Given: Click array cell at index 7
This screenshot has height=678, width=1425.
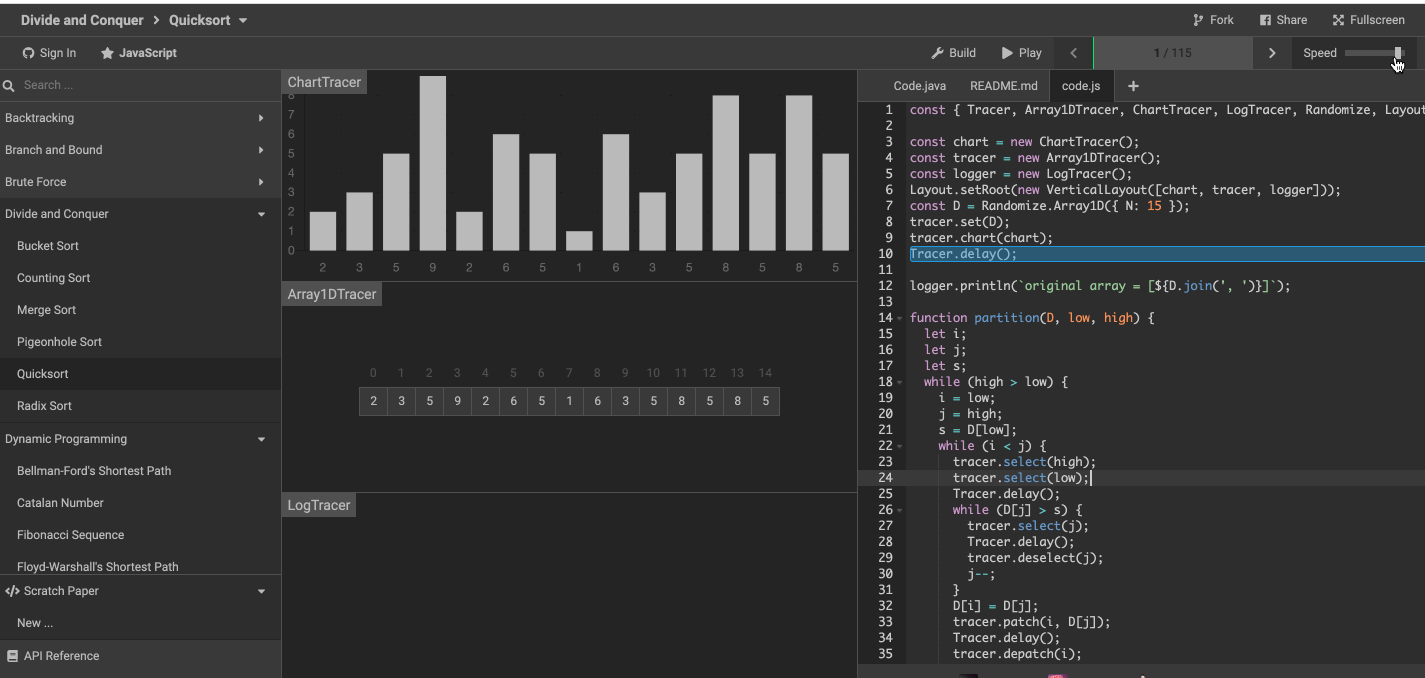Looking at the screenshot, I should 569,402.
